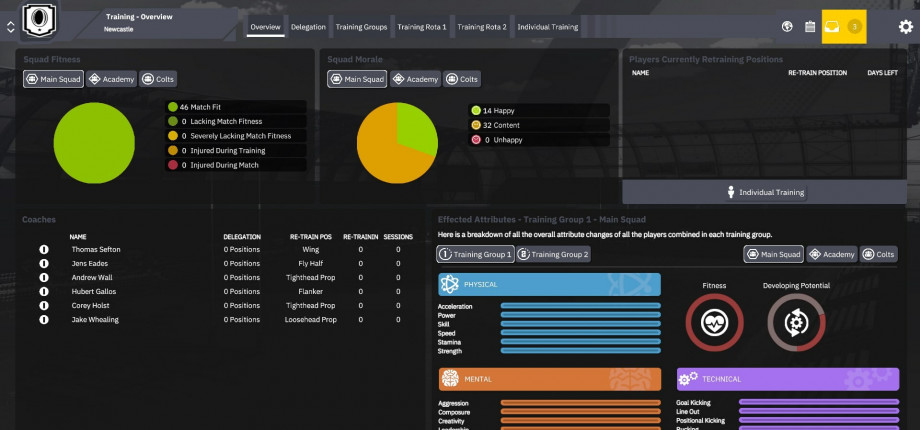Click the RE-TRAIN POSITION column header

[817, 73]
